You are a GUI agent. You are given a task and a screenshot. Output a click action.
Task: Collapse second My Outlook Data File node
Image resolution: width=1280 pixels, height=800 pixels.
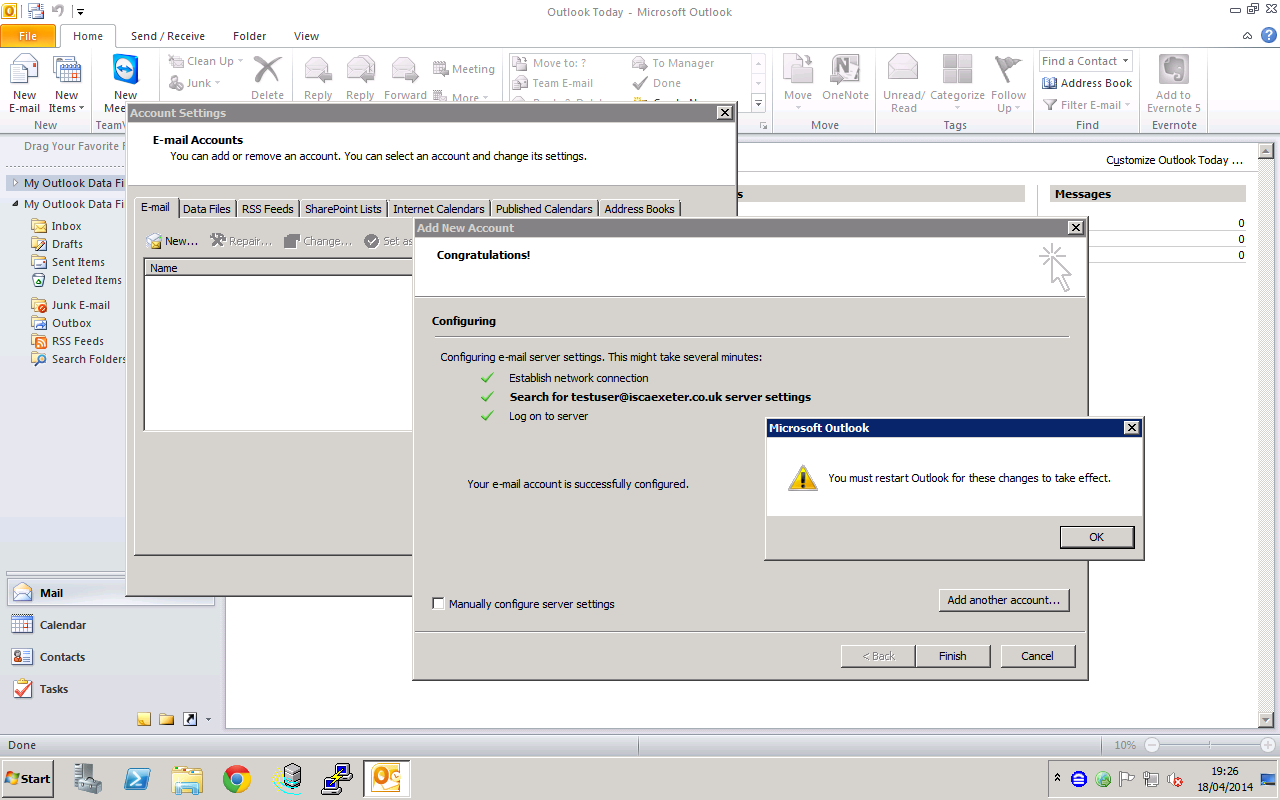[x=15, y=204]
